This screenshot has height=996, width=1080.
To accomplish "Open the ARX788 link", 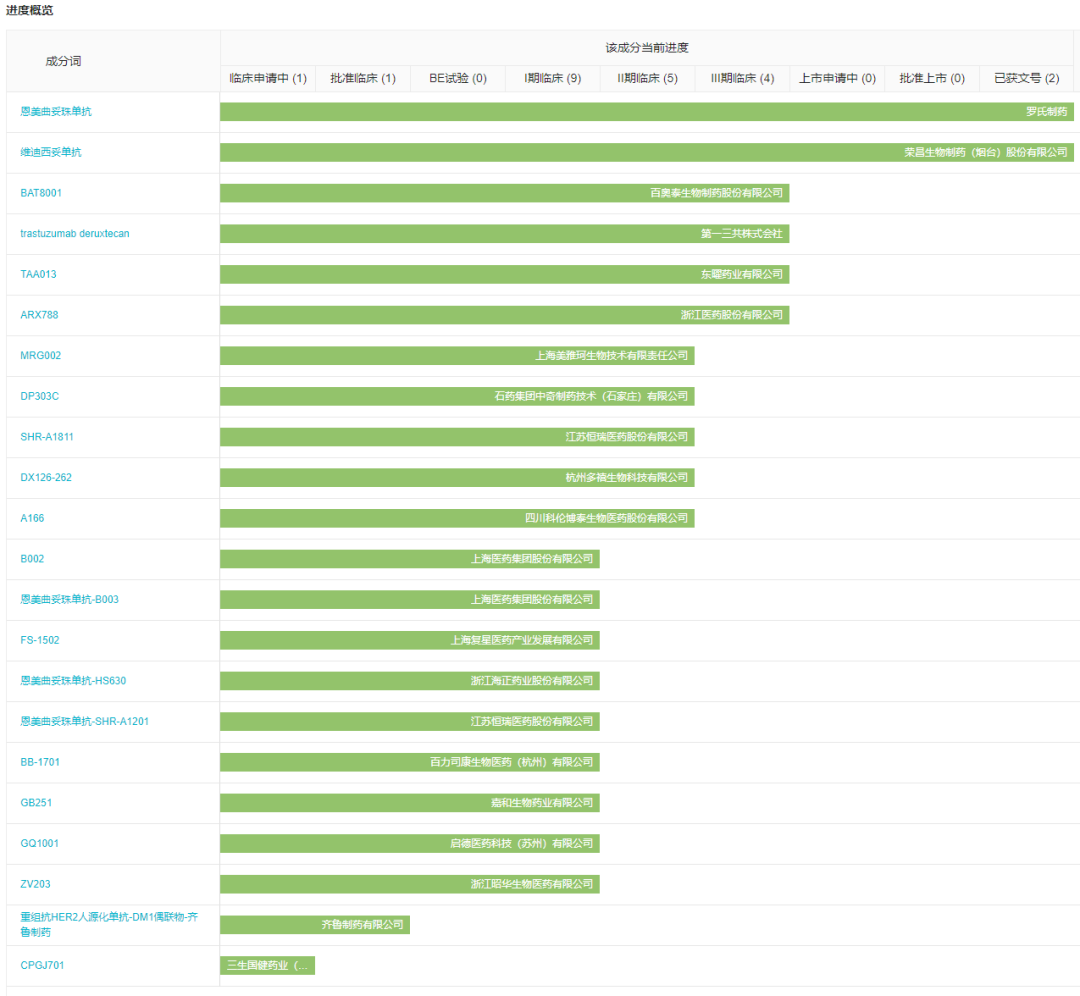I will [x=39, y=315].
